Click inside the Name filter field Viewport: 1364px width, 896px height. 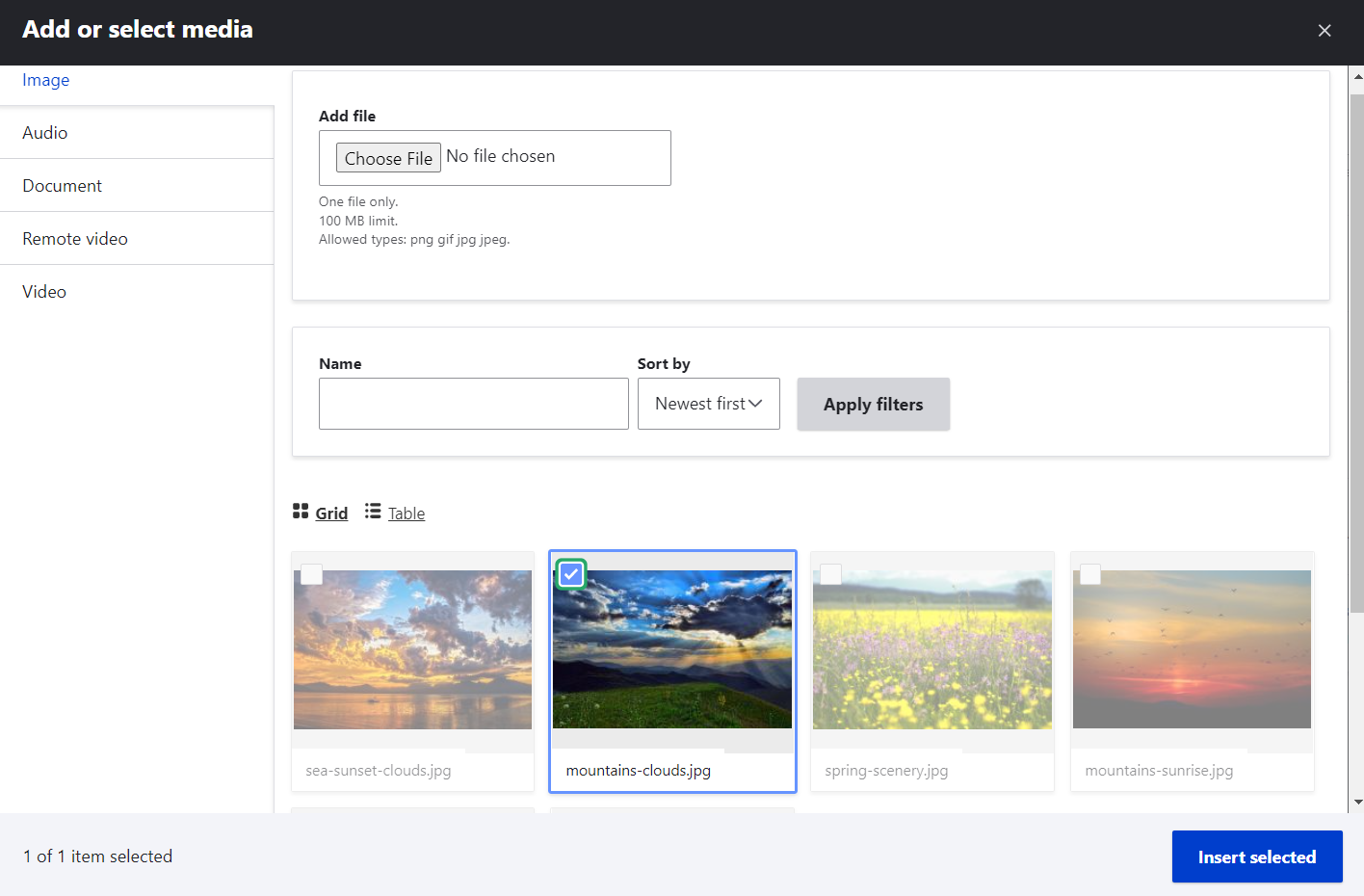coord(473,403)
